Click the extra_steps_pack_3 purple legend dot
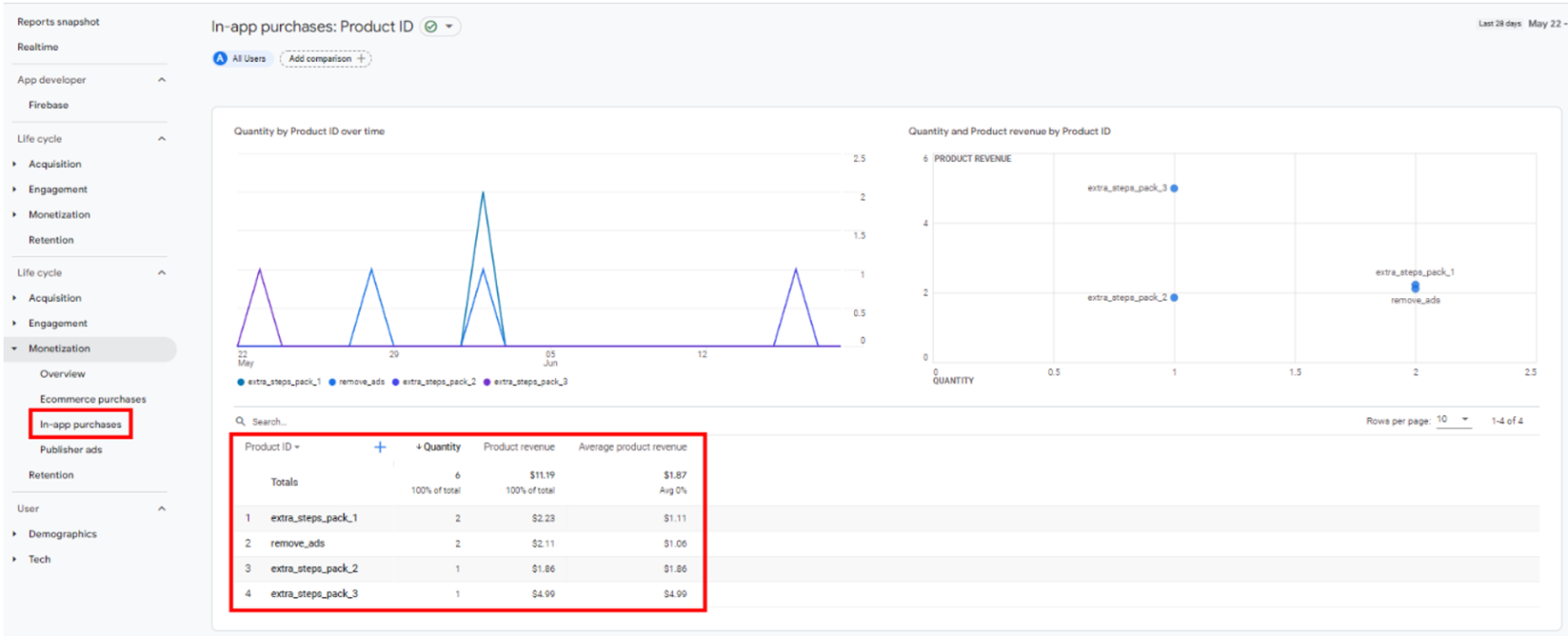The height and width of the screenshot is (636, 1568). tap(487, 382)
